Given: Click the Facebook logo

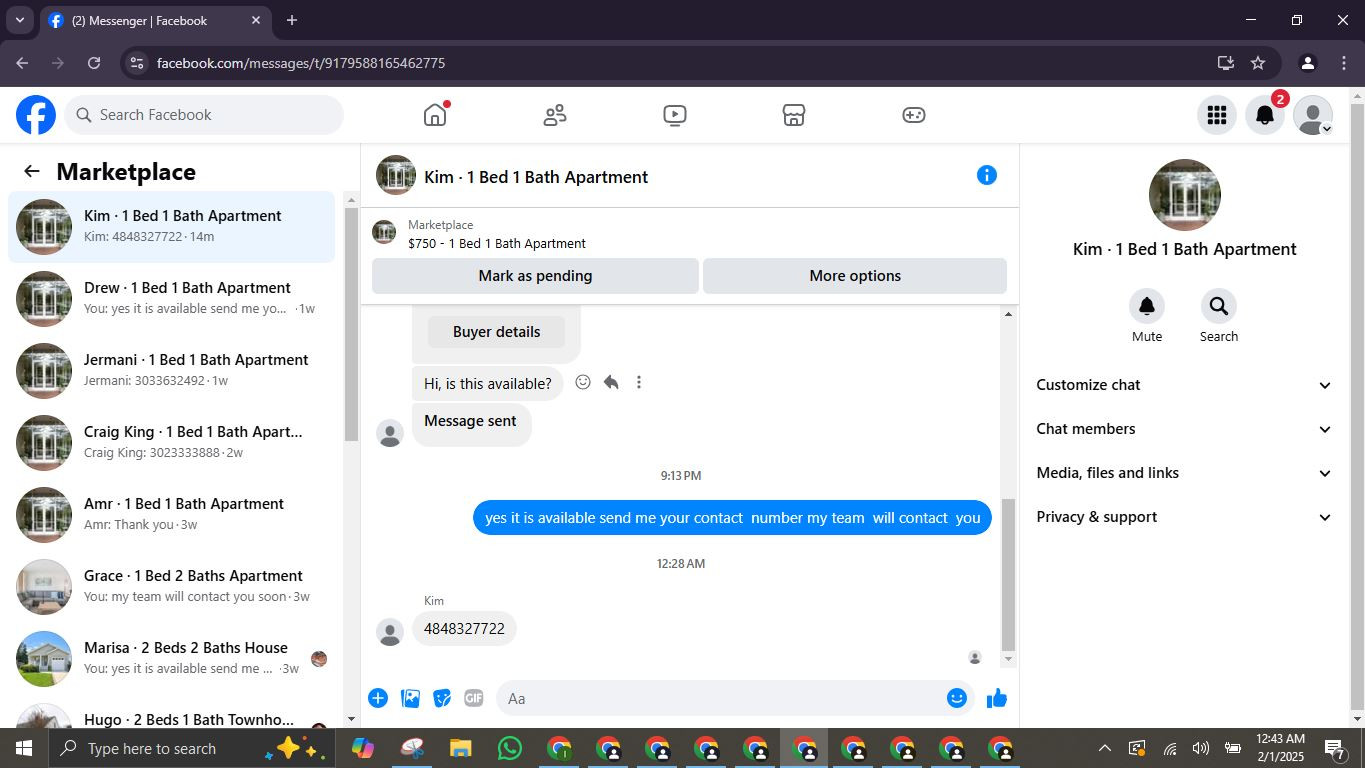Looking at the screenshot, I should (x=36, y=115).
